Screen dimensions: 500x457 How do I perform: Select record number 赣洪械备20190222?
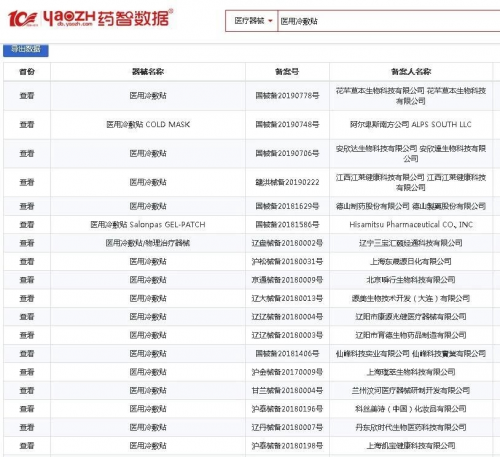point(287,182)
